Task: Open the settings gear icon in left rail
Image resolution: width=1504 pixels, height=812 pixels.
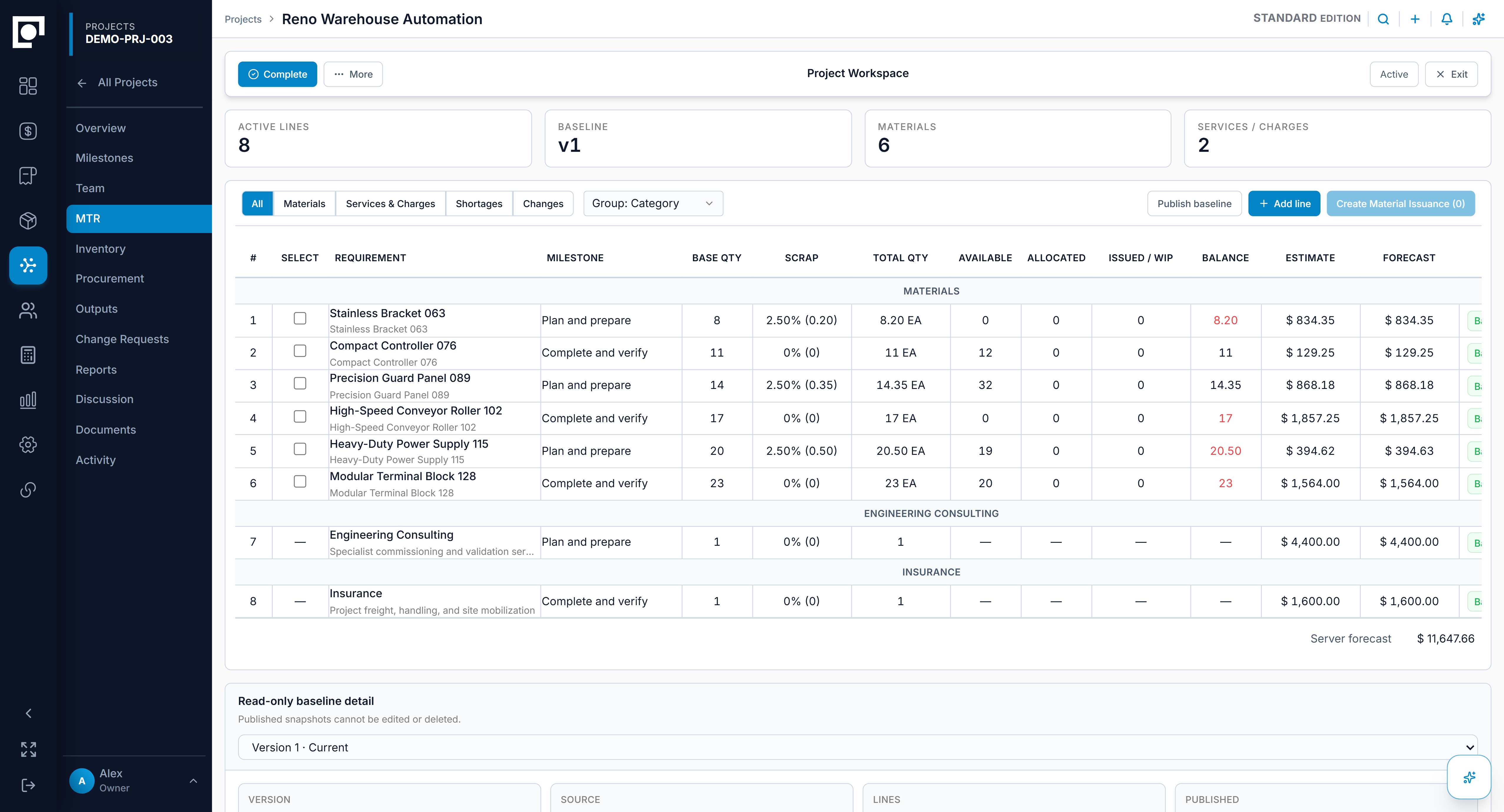Action: point(28,445)
